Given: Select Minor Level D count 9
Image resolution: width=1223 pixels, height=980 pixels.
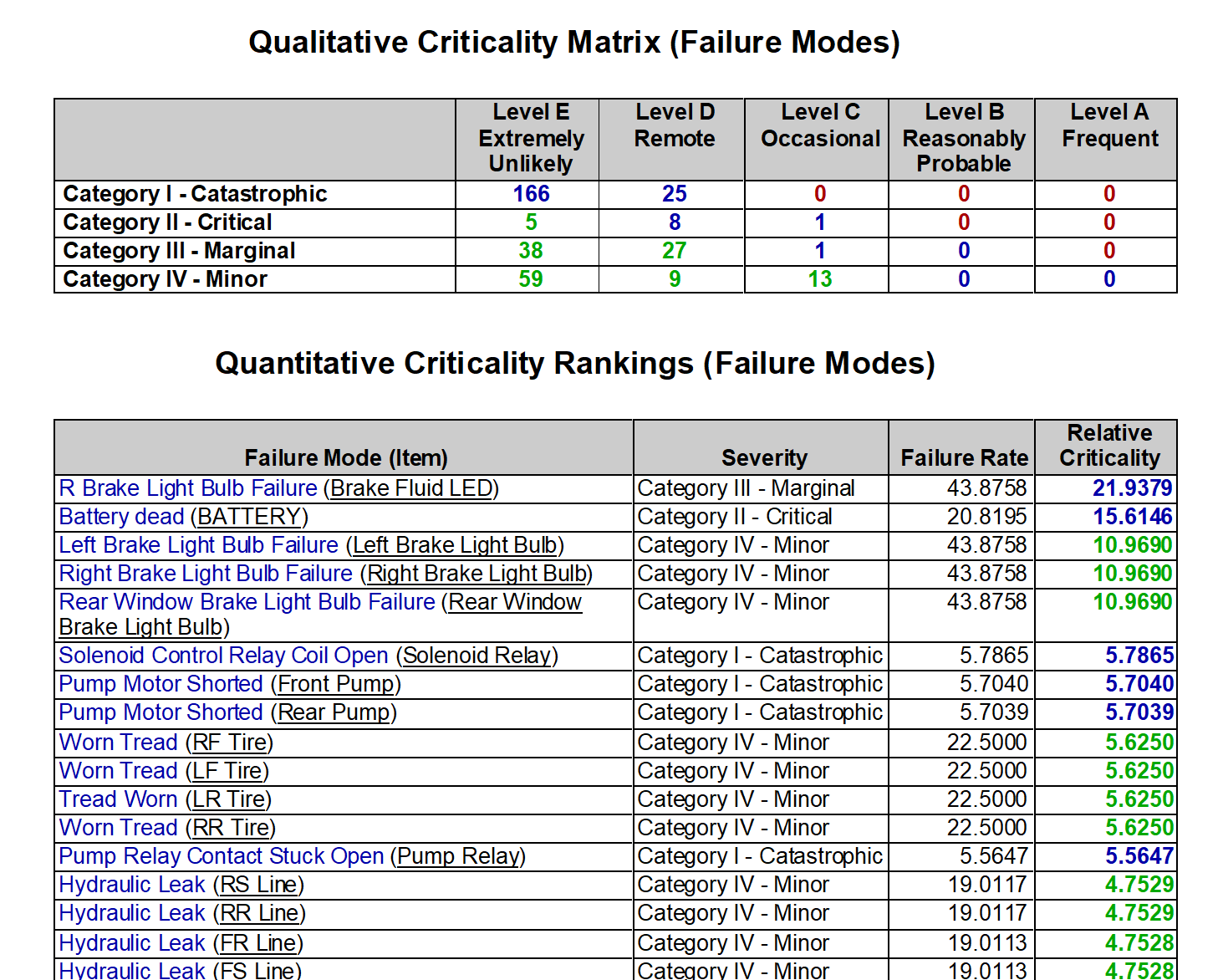Looking at the screenshot, I should [675, 279].
